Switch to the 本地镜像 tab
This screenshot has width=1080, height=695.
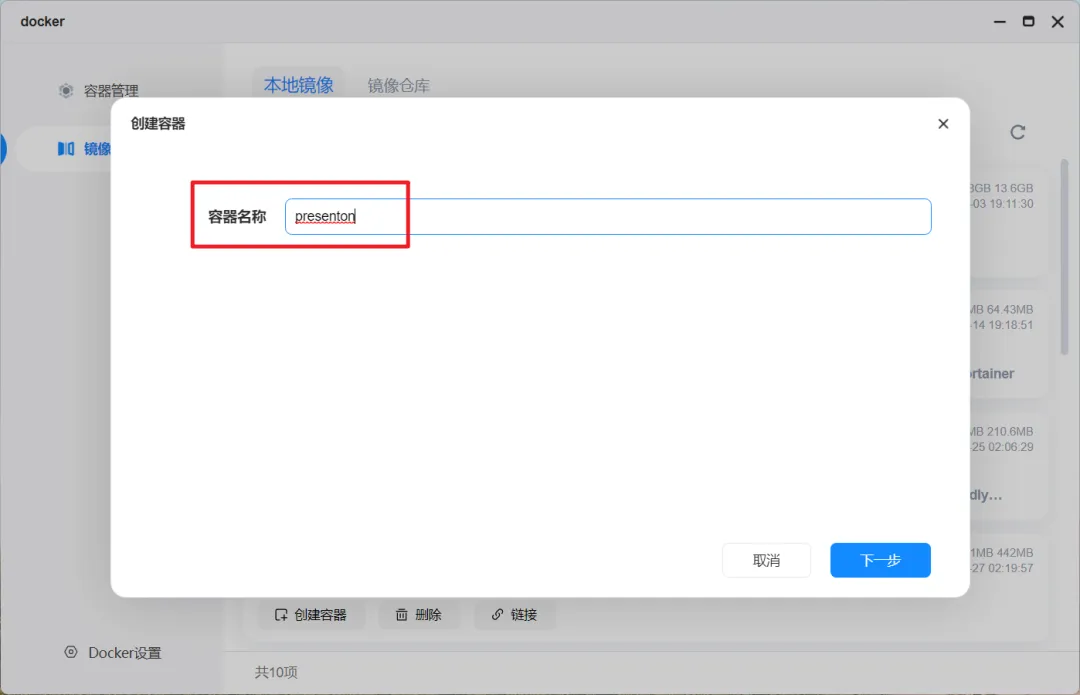(298, 85)
